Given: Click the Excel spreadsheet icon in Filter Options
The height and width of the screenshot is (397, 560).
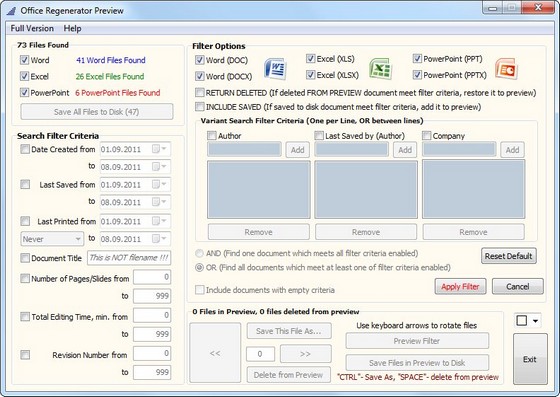Looking at the screenshot, I should pyautogui.click(x=380, y=68).
